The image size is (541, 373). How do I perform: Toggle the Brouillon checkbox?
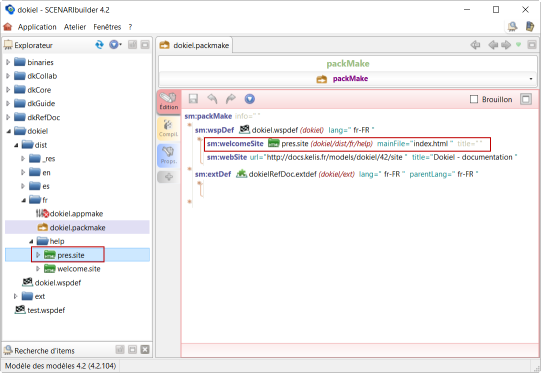(474, 99)
